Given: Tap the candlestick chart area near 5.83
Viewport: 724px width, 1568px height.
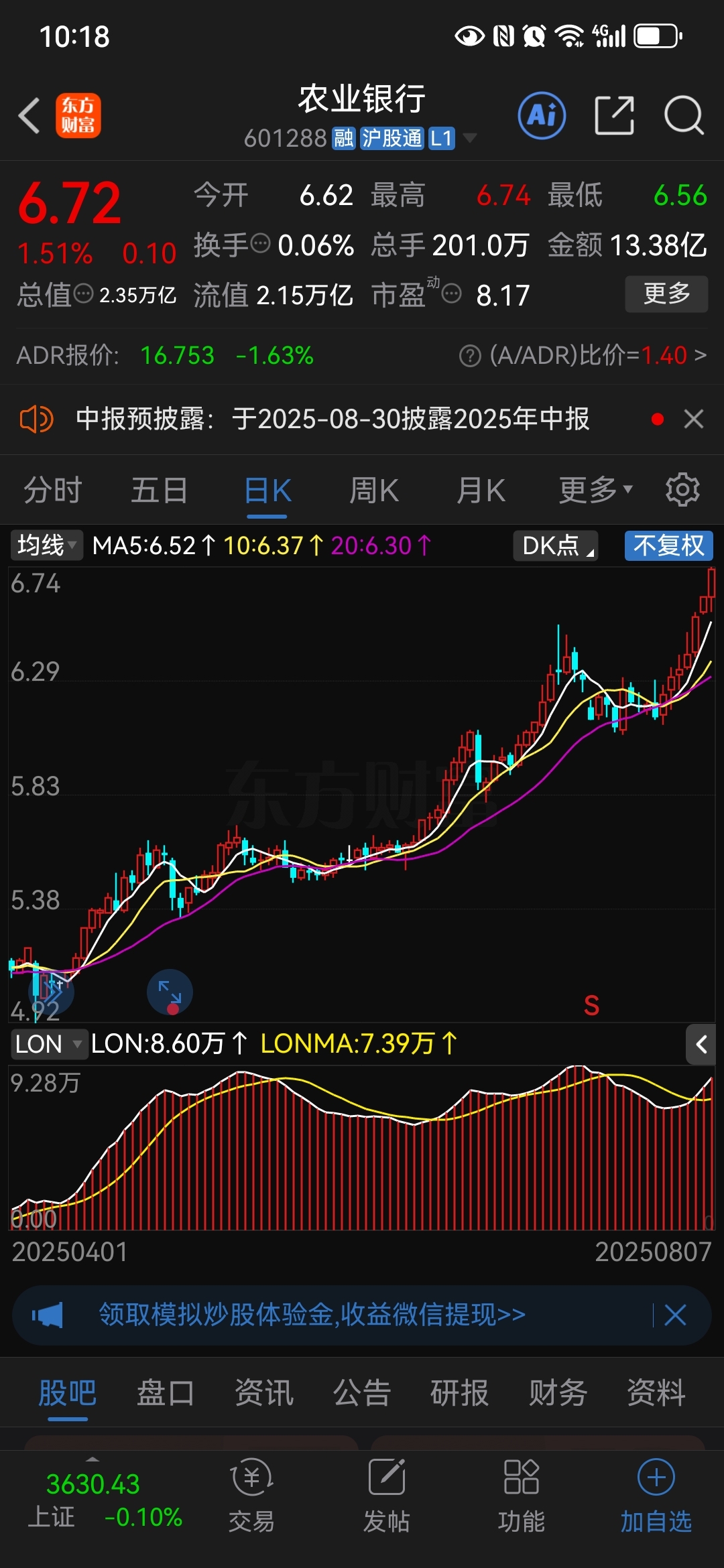Looking at the screenshot, I should tap(362, 795).
